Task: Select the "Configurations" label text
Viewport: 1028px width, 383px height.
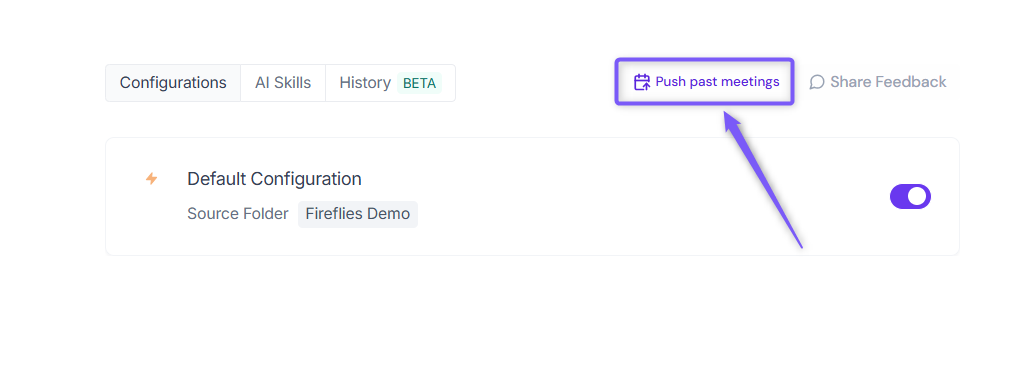Action: pyautogui.click(x=173, y=83)
